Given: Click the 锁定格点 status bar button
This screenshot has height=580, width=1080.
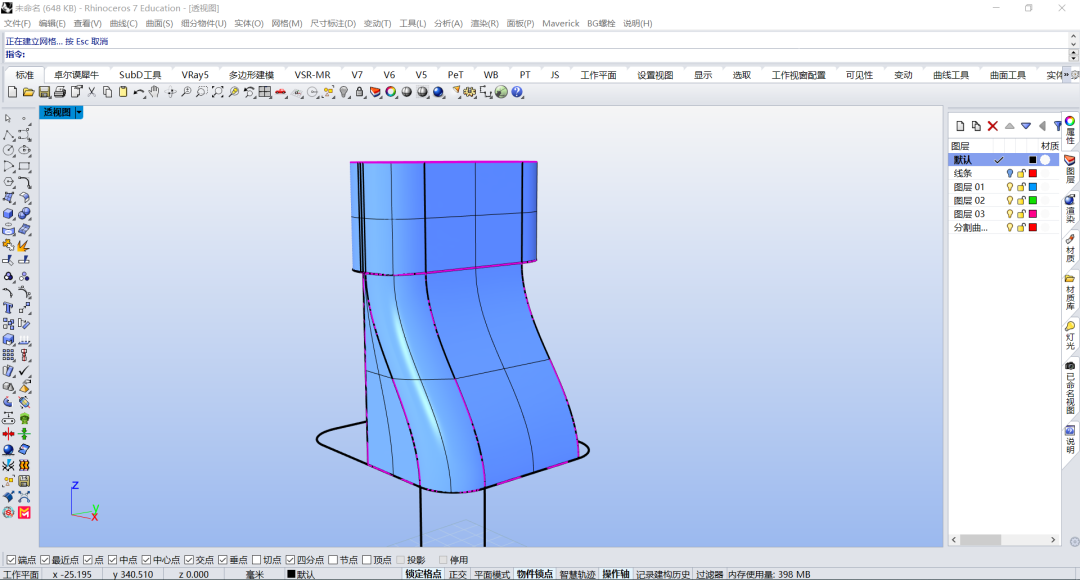Looking at the screenshot, I should click(x=423, y=574).
